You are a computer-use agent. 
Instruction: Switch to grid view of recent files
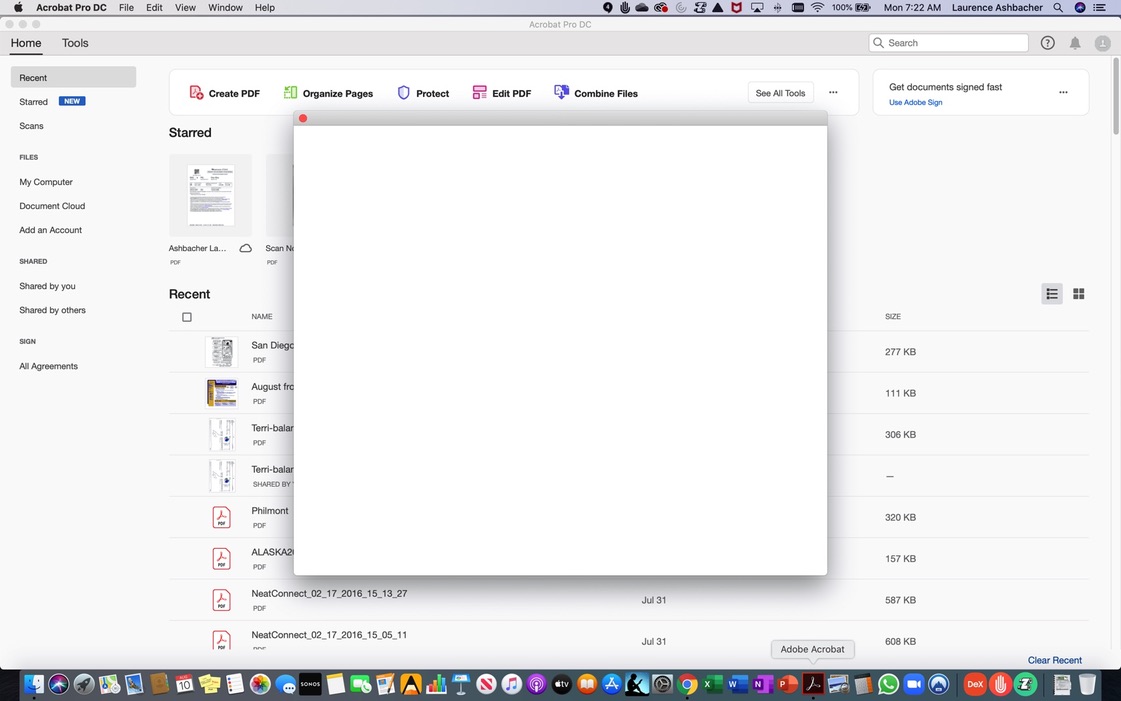pos(1078,293)
